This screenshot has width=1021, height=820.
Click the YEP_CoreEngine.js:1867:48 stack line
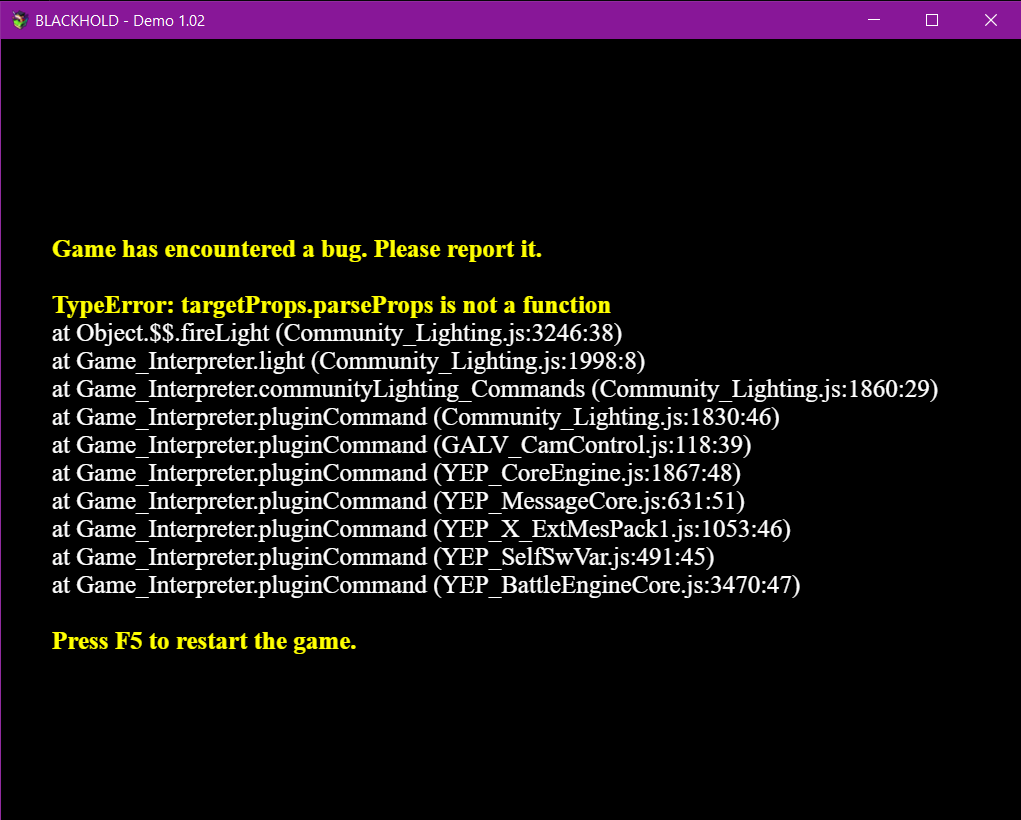click(x=397, y=473)
